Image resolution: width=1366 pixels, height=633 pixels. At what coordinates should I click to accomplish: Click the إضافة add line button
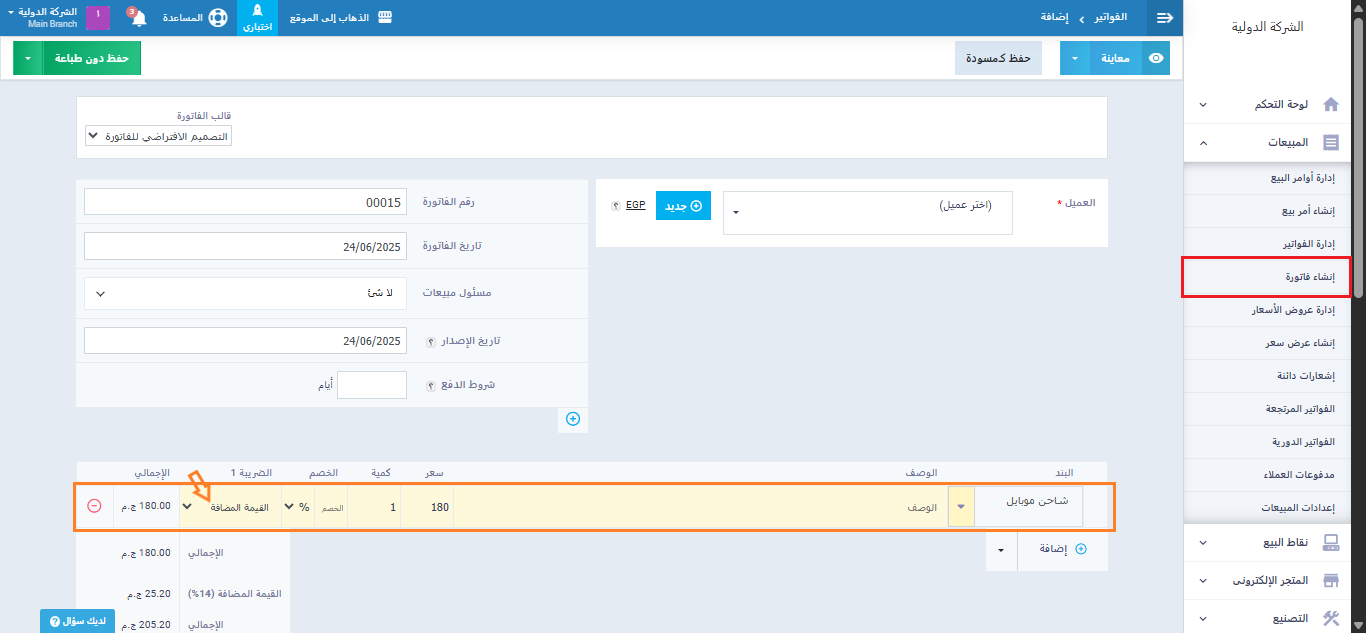click(x=1062, y=549)
